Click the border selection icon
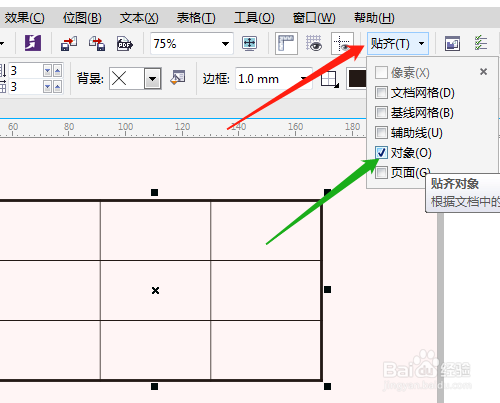Viewport: 500px width, 403px height. coord(330,80)
